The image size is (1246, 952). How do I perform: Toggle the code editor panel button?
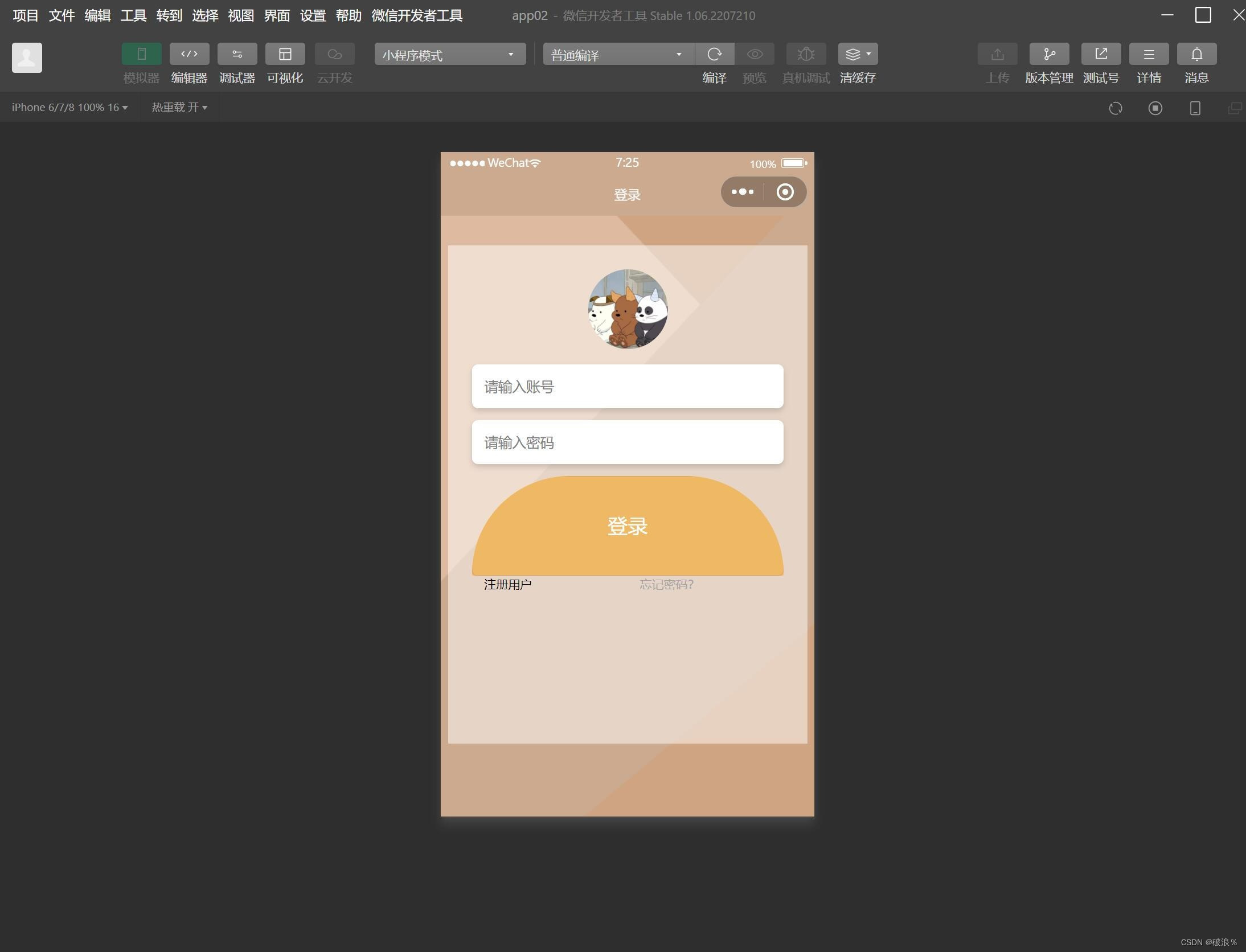(189, 54)
